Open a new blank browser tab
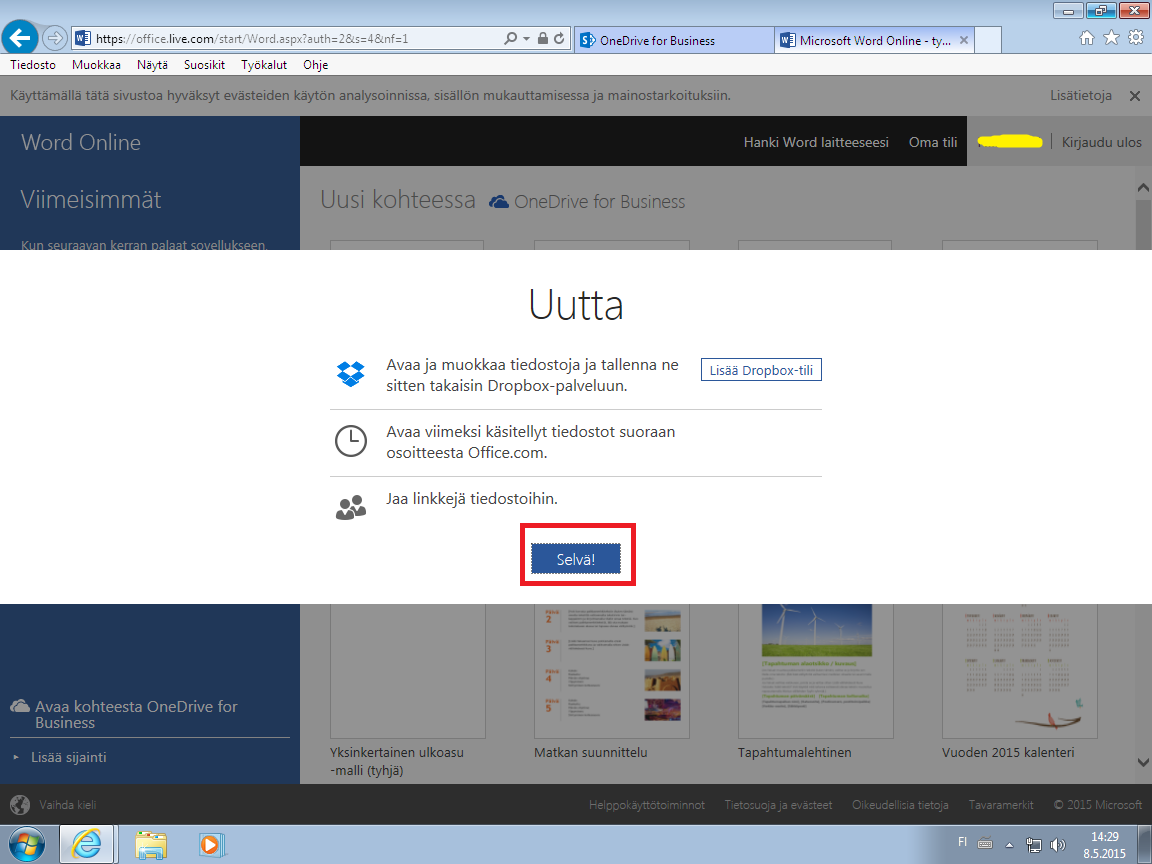Viewport: 1152px width, 864px height. [988, 40]
